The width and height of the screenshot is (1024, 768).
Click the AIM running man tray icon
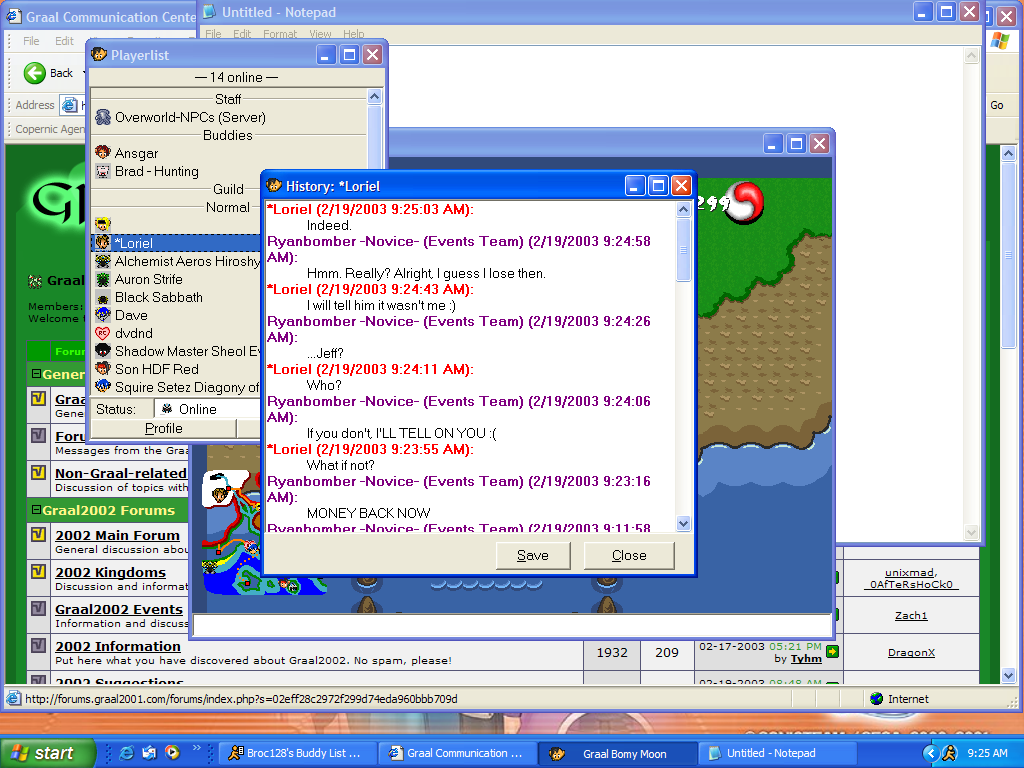[949, 753]
